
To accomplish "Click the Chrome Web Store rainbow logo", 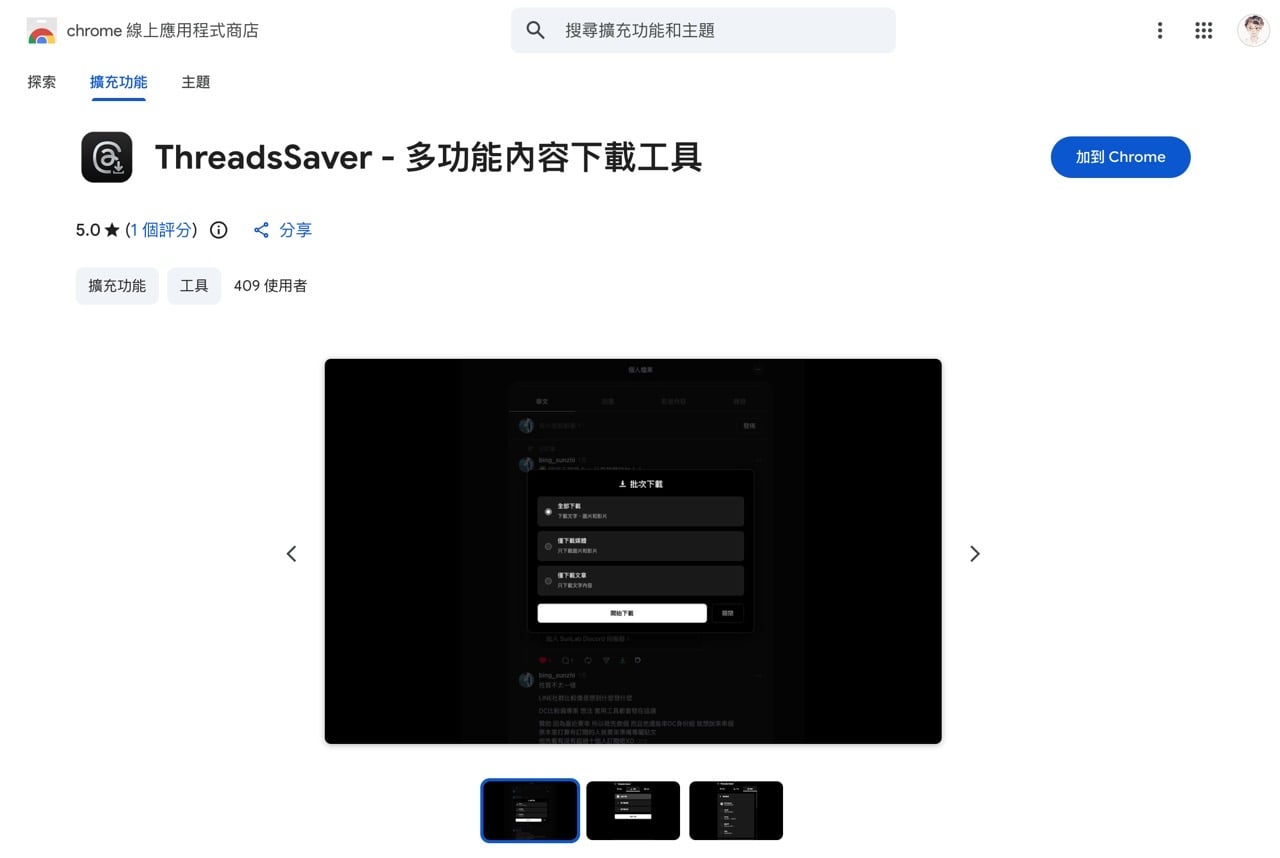I will (42, 31).
